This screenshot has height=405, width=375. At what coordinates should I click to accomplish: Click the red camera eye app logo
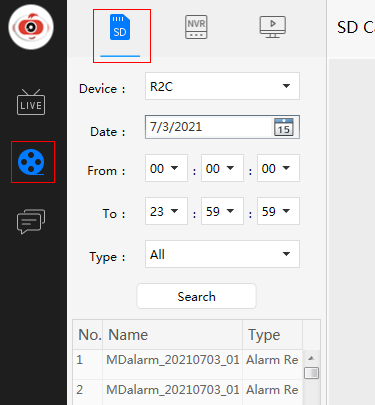(x=31, y=27)
